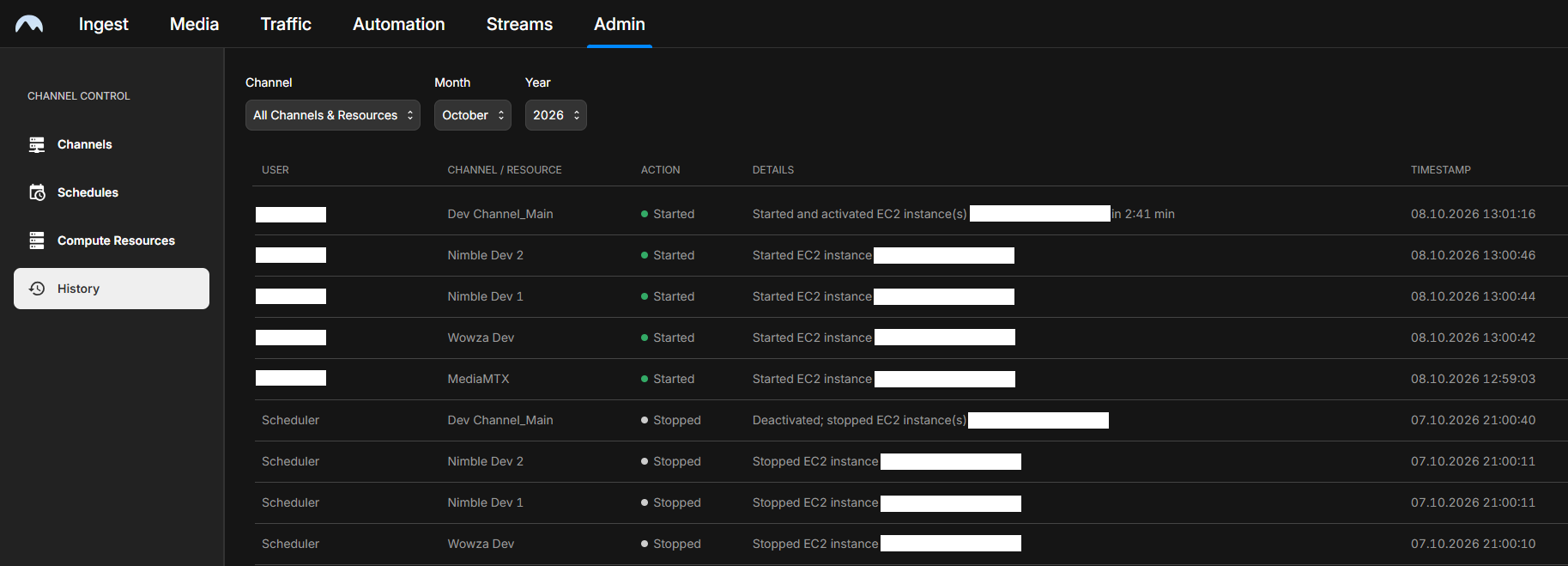This screenshot has height=566, width=1568.
Task: Click the ACTION column header
Action: click(661, 170)
